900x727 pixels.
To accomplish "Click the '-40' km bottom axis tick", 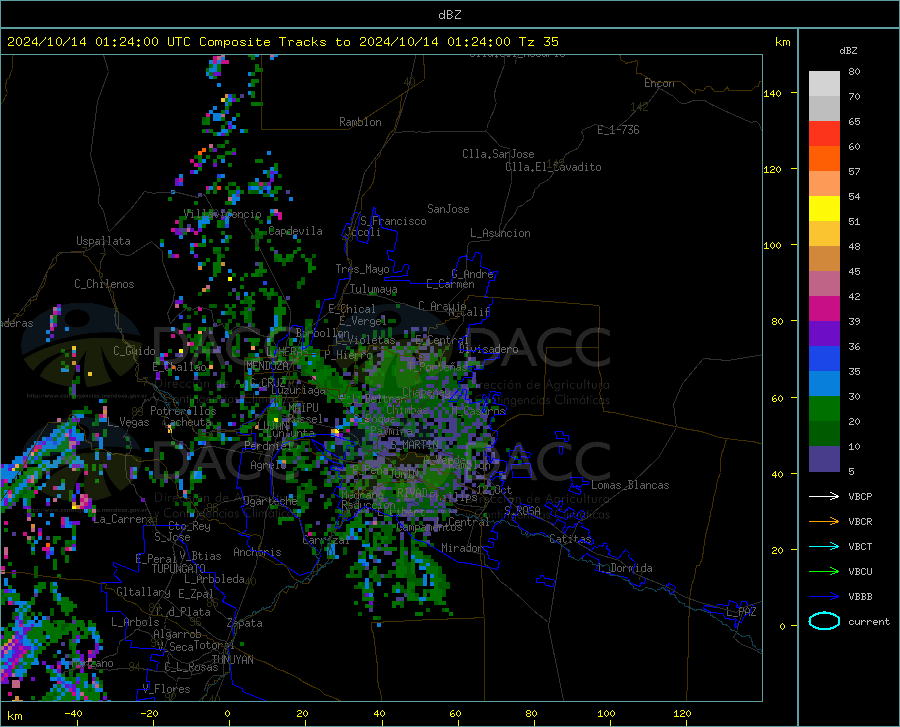I will [73, 713].
